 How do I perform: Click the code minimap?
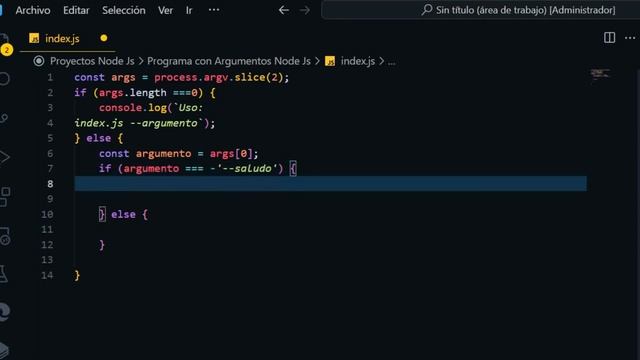click(x=600, y=74)
